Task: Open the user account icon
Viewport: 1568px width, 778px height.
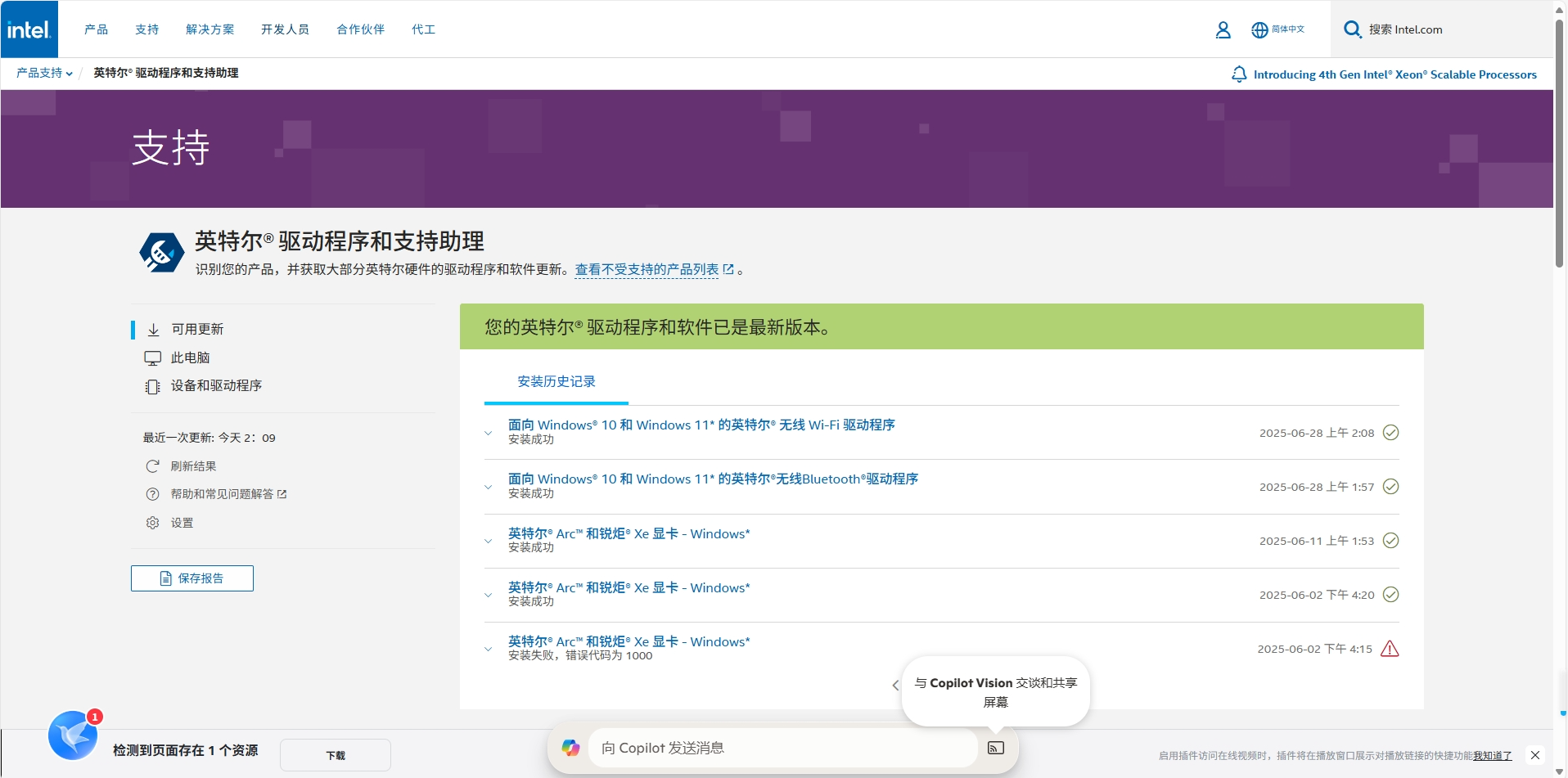Action: pyautogui.click(x=1223, y=30)
